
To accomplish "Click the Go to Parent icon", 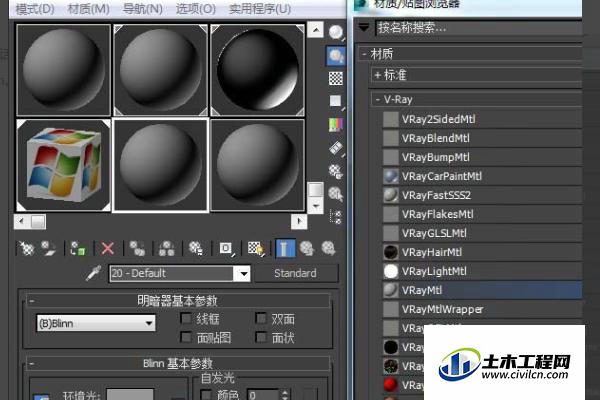I will (x=307, y=248).
